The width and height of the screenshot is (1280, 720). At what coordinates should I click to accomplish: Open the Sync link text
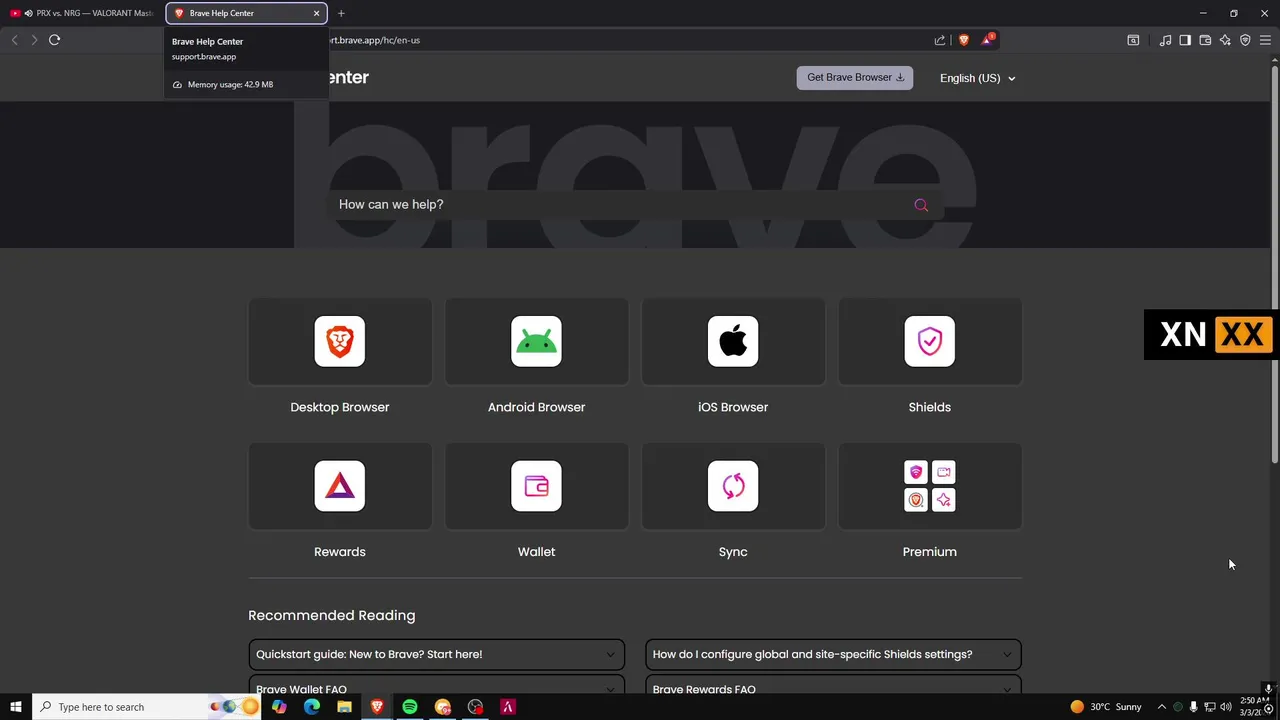pyautogui.click(x=733, y=552)
